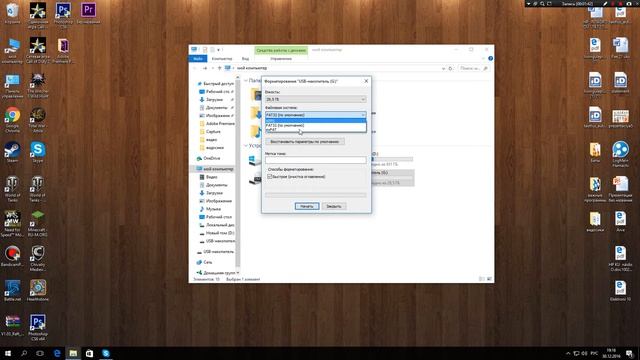Launch Steam from the desktop
The width and height of the screenshot is (640, 360).
12,152
